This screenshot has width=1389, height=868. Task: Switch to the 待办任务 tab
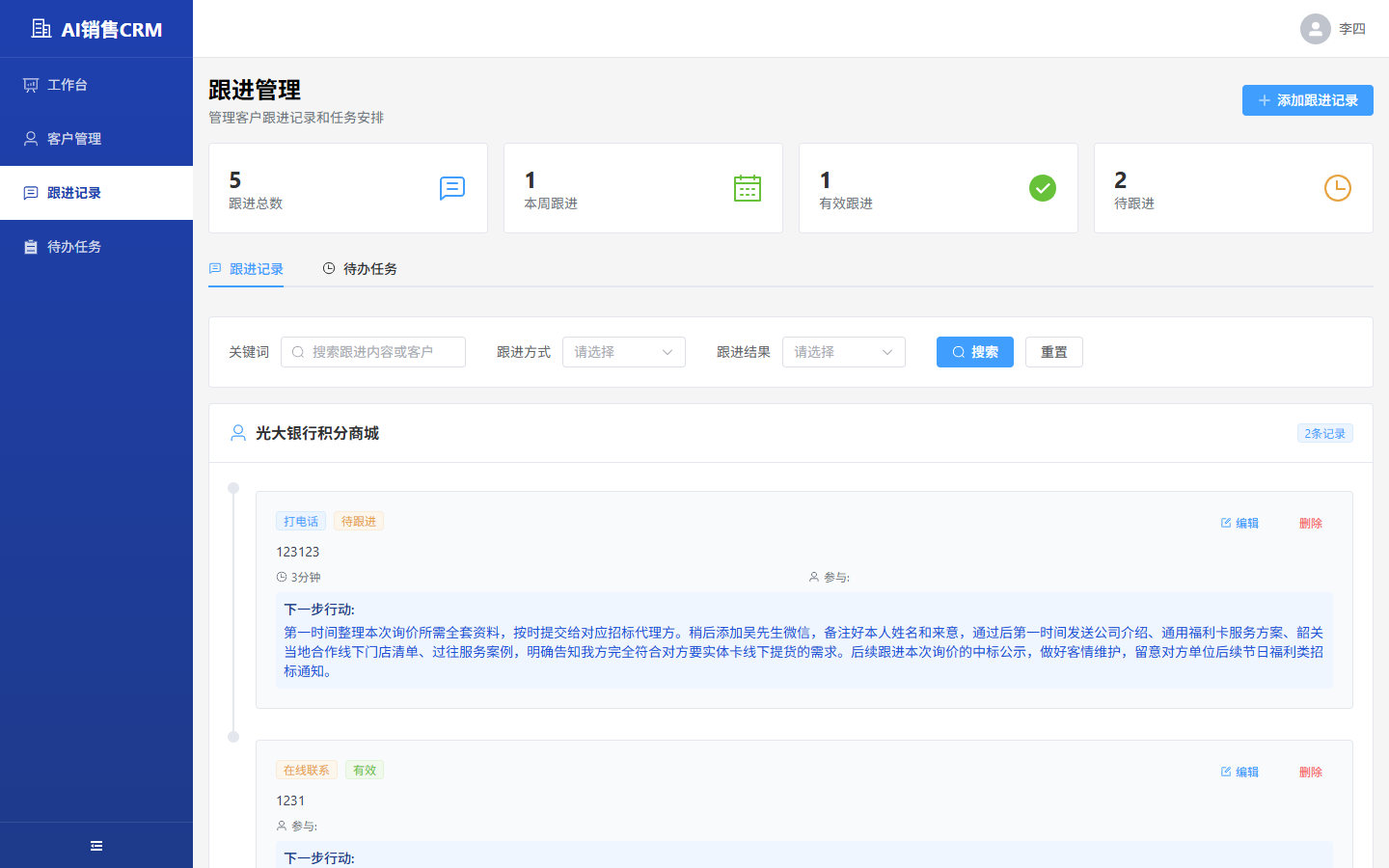coord(360,269)
